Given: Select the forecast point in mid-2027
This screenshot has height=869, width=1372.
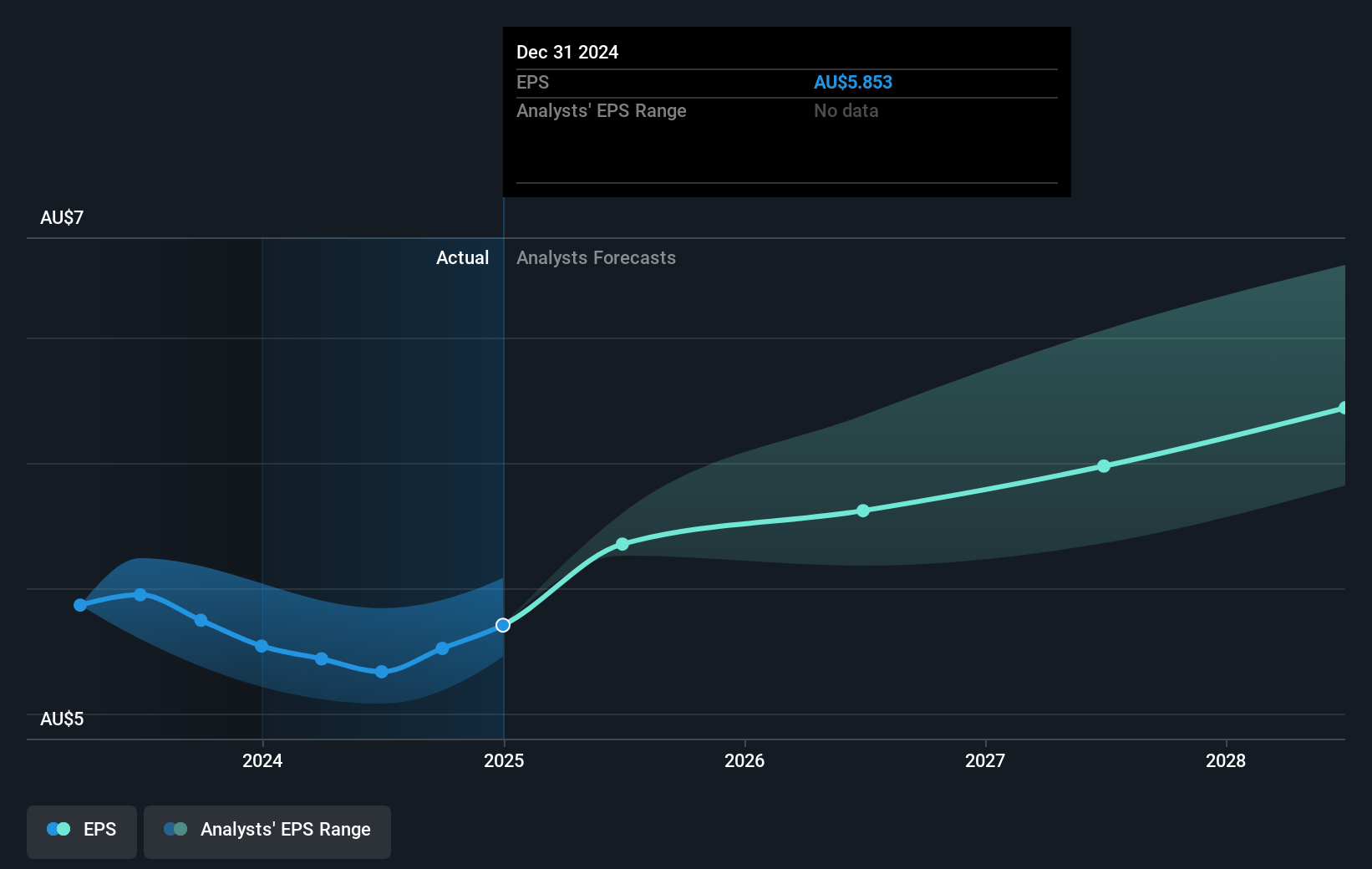Looking at the screenshot, I should point(1104,466).
